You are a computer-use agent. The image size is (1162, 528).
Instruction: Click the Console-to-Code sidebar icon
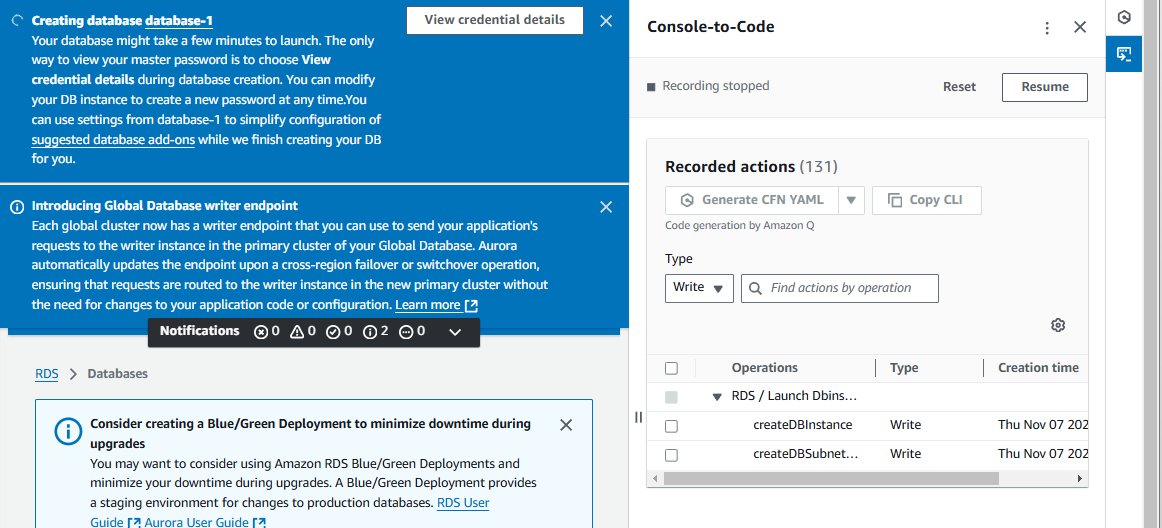tap(1124, 54)
